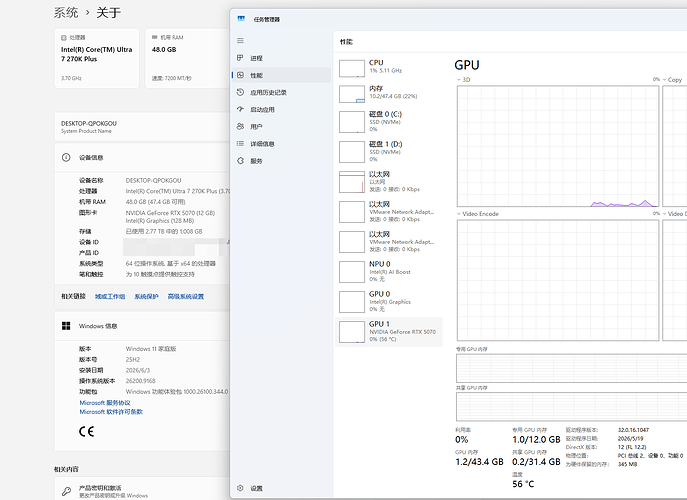
Task: Click the Users (用户) people icon
Action: pos(240,126)
